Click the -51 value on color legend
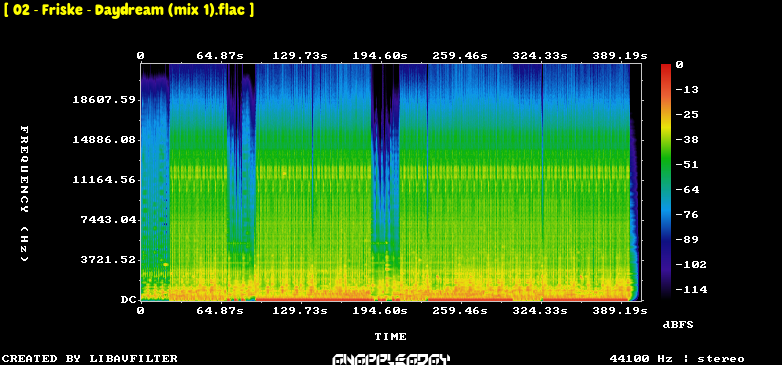Viewport: 782px width, 365px height. point(687,165)
